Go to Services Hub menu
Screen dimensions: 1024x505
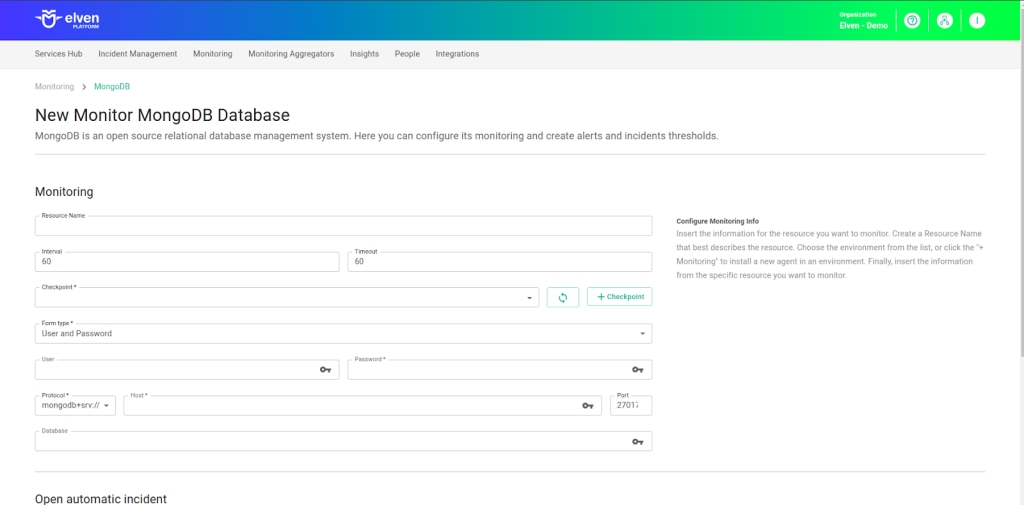pos(58,54)
